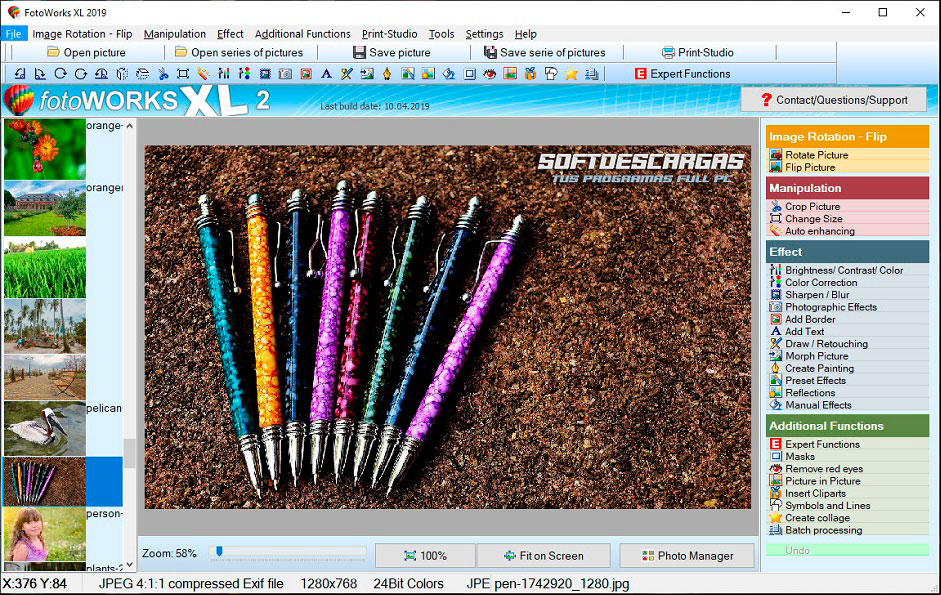Select the Add Text 'A' toolbar icon
The height and width of the screenshot is (595, 941).
326,74
